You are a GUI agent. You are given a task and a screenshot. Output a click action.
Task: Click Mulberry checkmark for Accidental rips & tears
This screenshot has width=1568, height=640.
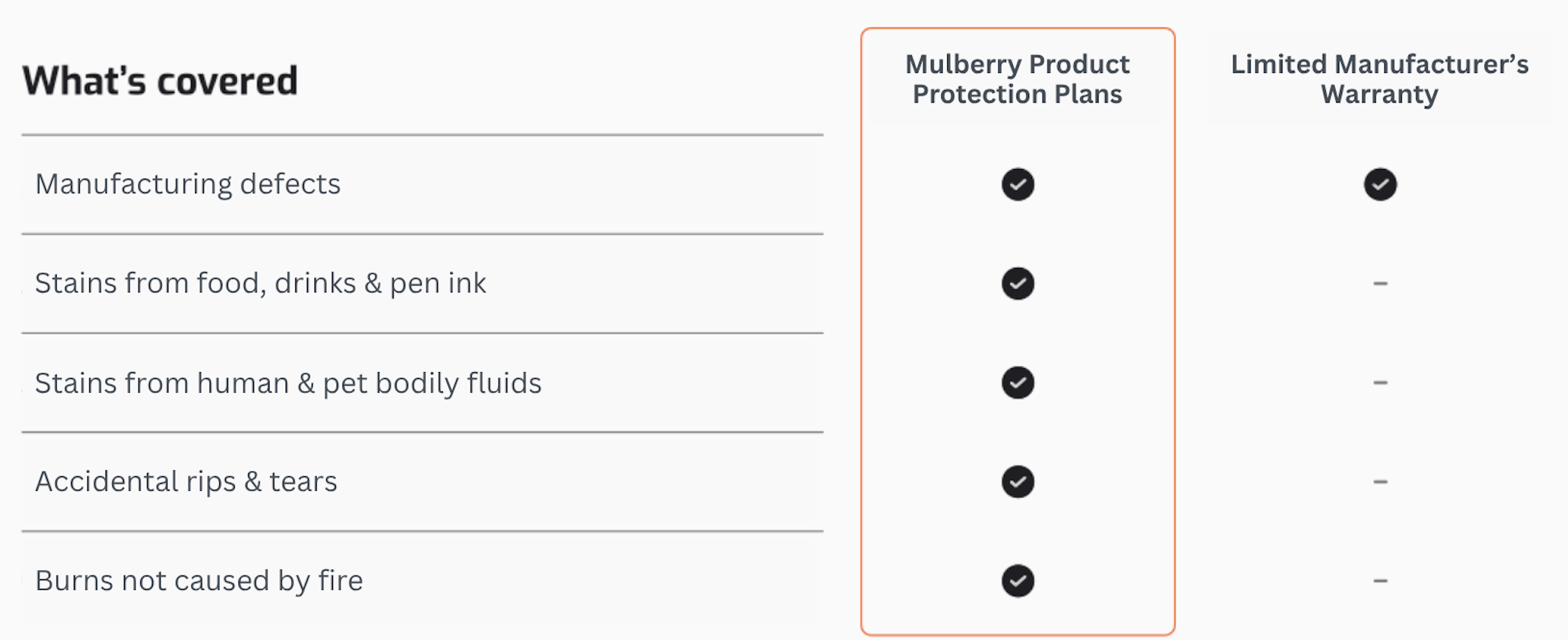pyautogui.click(x=1017, y=481)
